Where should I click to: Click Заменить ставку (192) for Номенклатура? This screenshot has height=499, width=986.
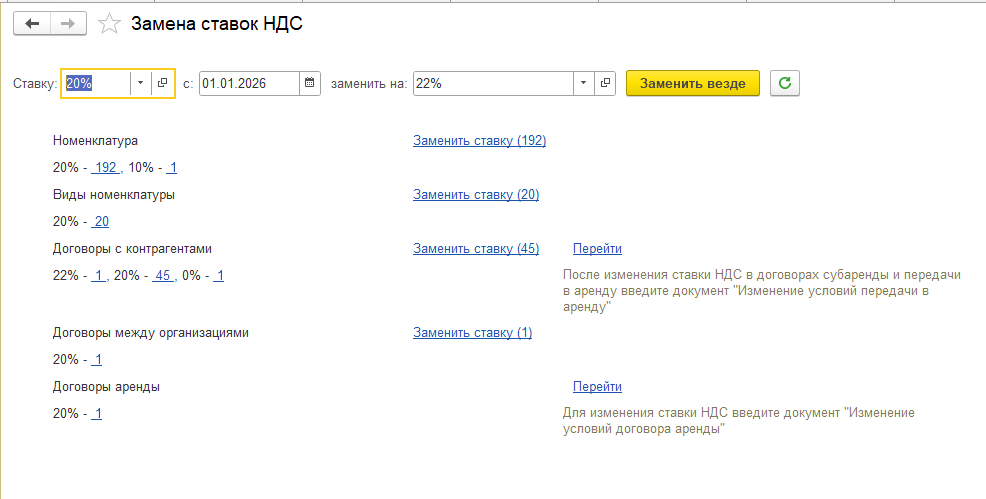tap(479, 141)
